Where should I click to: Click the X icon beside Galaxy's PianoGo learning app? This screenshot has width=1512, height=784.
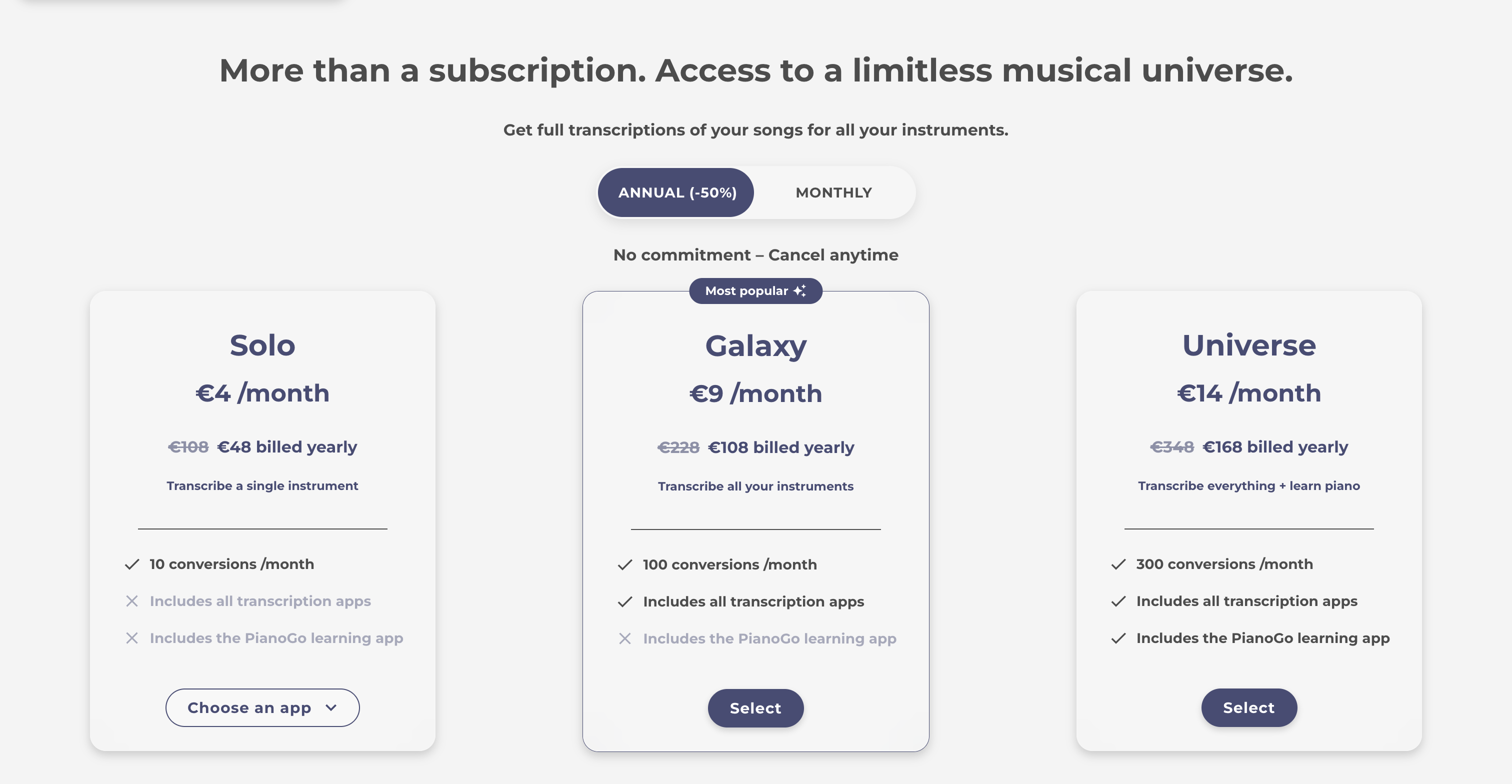[x=625, y=638]
